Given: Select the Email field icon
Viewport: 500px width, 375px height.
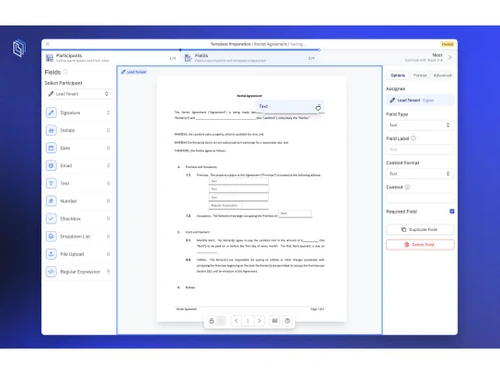Looking at the screenshot, I should 51,166.
